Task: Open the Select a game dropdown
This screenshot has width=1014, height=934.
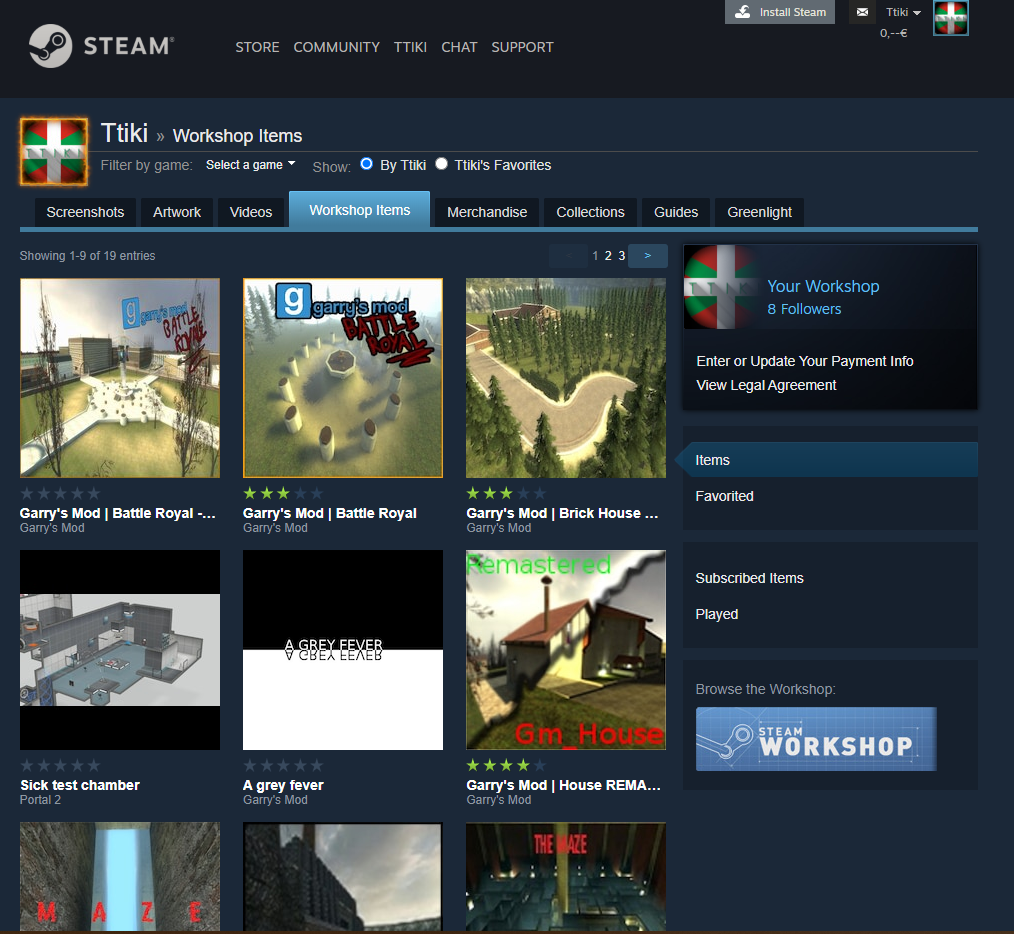Action: (250, 165)
